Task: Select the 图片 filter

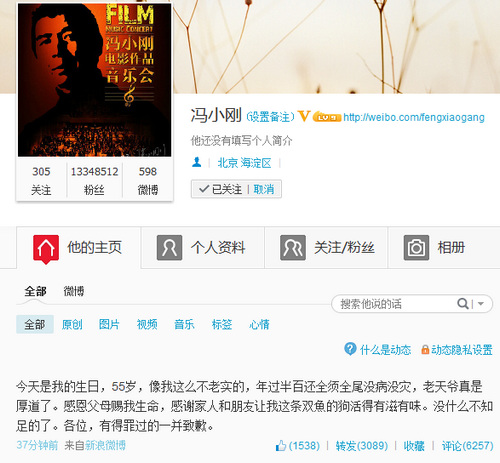Action: click(109, 324)
